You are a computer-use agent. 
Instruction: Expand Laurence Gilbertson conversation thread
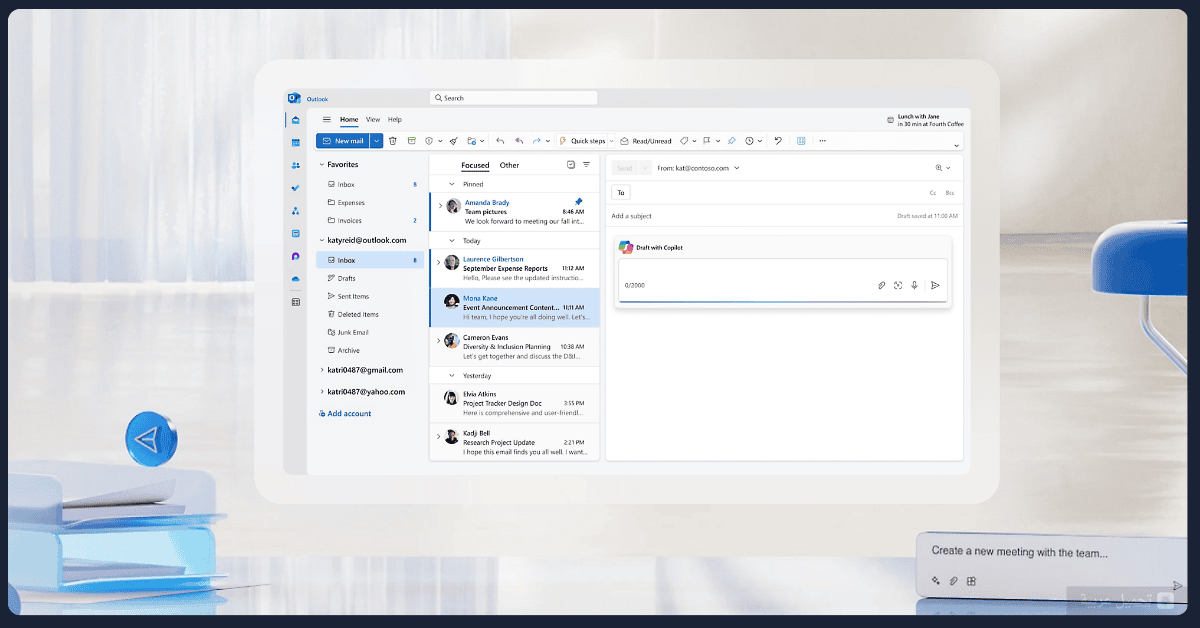438,262
